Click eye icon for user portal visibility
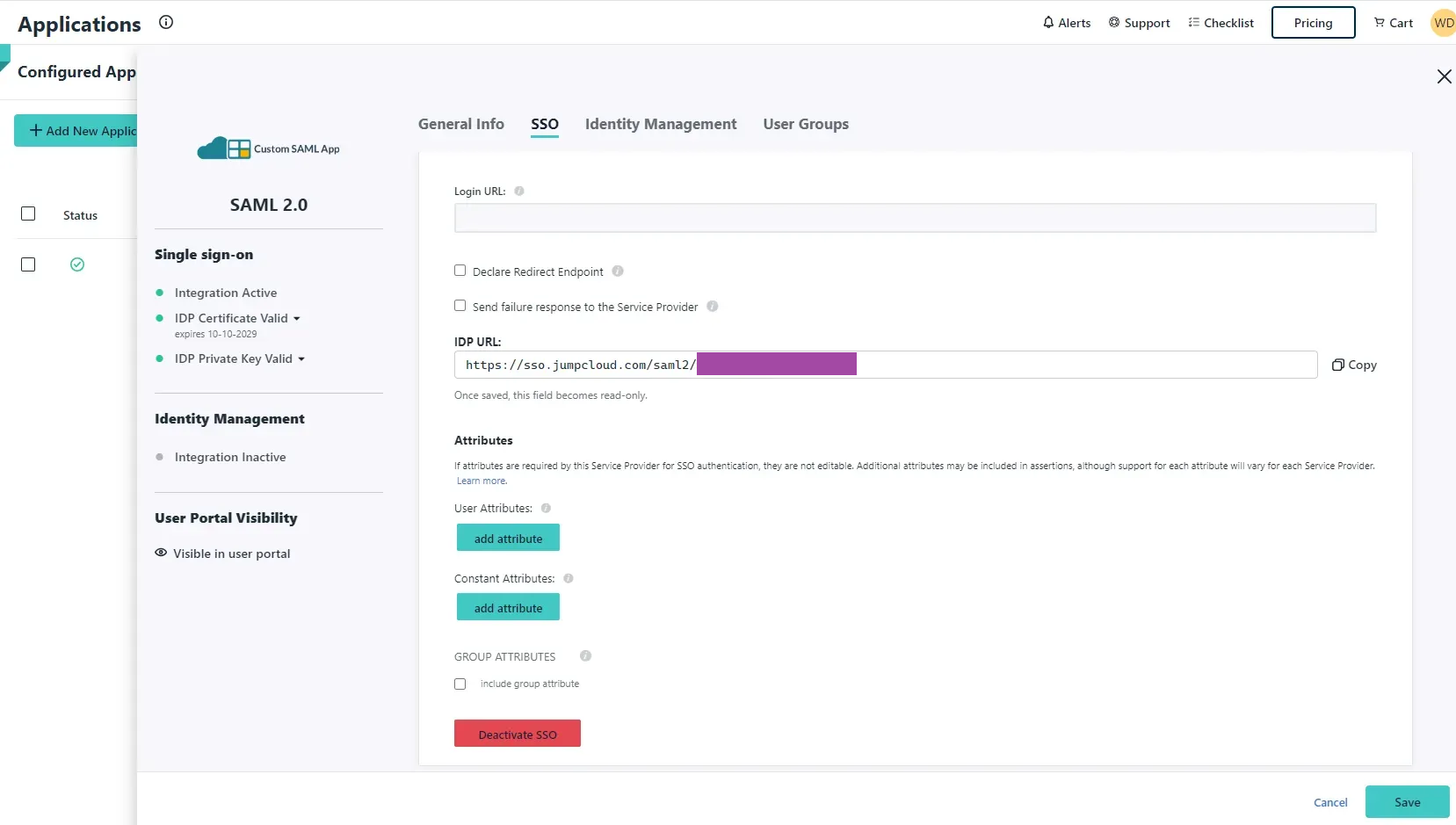This screenshot has width=1456, height=825. [161, 553]
